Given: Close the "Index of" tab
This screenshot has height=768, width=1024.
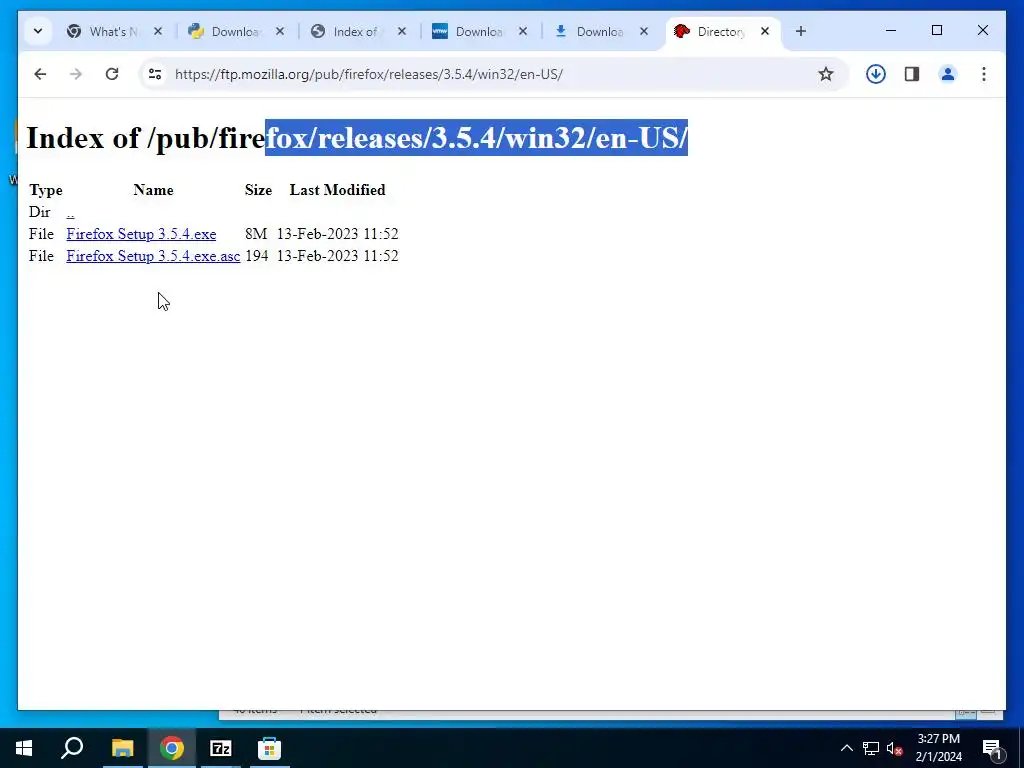Looking at the screenshot, I should pyautogui.click(x=402, y=31).
